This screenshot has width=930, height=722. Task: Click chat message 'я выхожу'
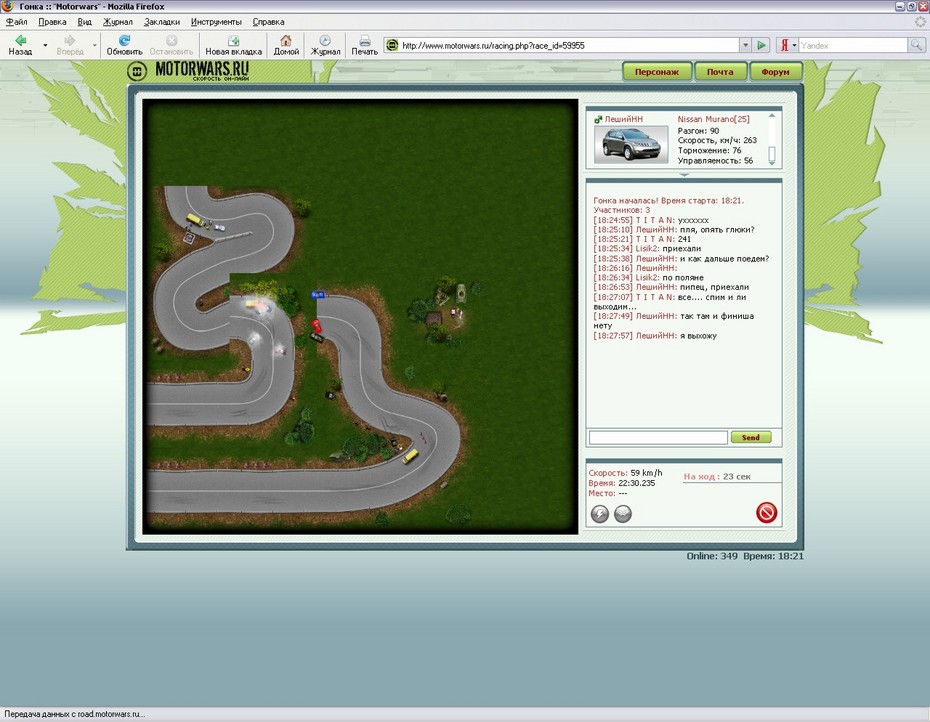tap(698, 336)
